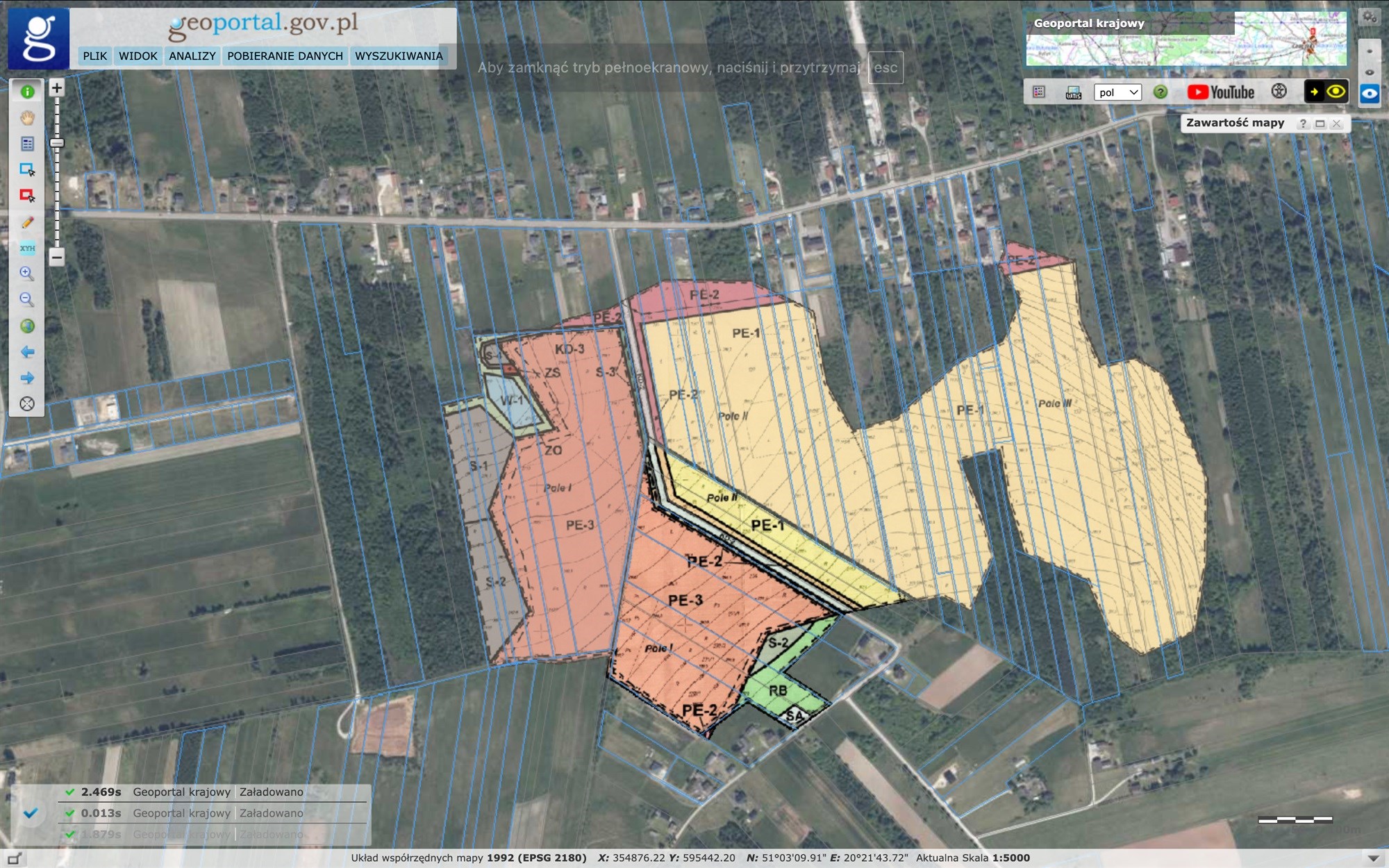Image resolution: width=1389 pixels, height=868 pixels.
Task: Toggle the checkmark in loading status panel
Action: pos(30,812)
